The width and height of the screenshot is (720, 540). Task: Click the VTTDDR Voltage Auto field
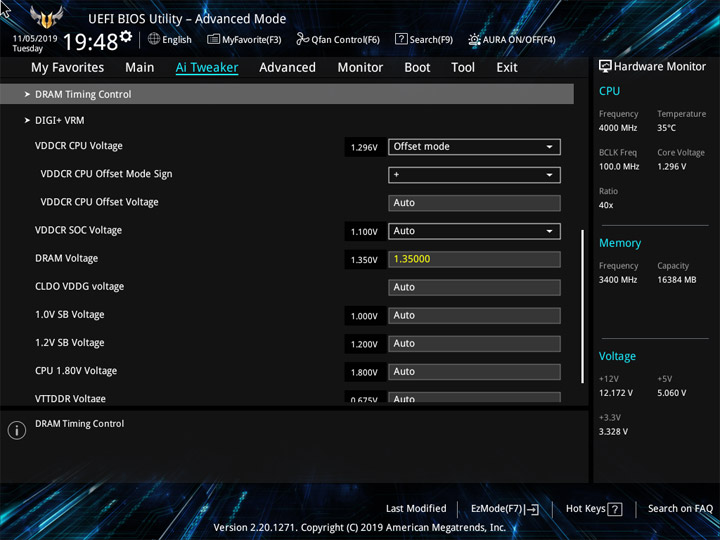tap(474, 398)
